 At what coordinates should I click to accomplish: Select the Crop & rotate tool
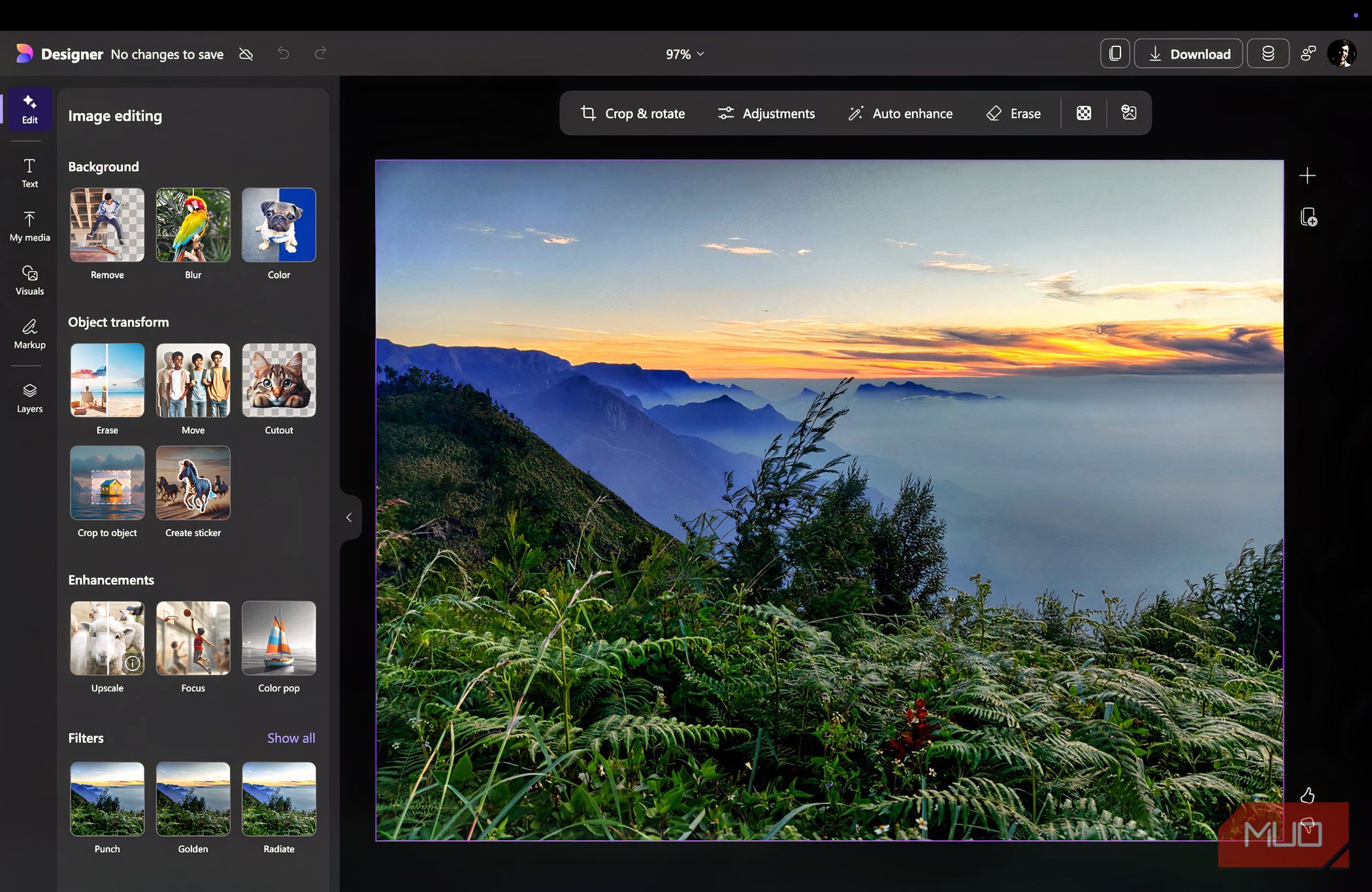click(x=632, y=113)
